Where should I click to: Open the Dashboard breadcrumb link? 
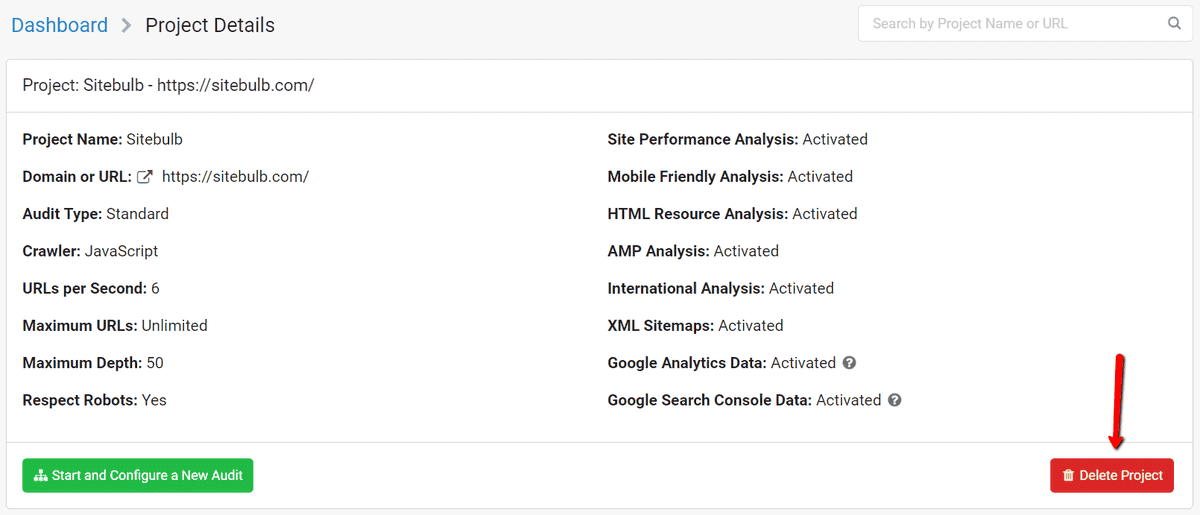point(59,25)
